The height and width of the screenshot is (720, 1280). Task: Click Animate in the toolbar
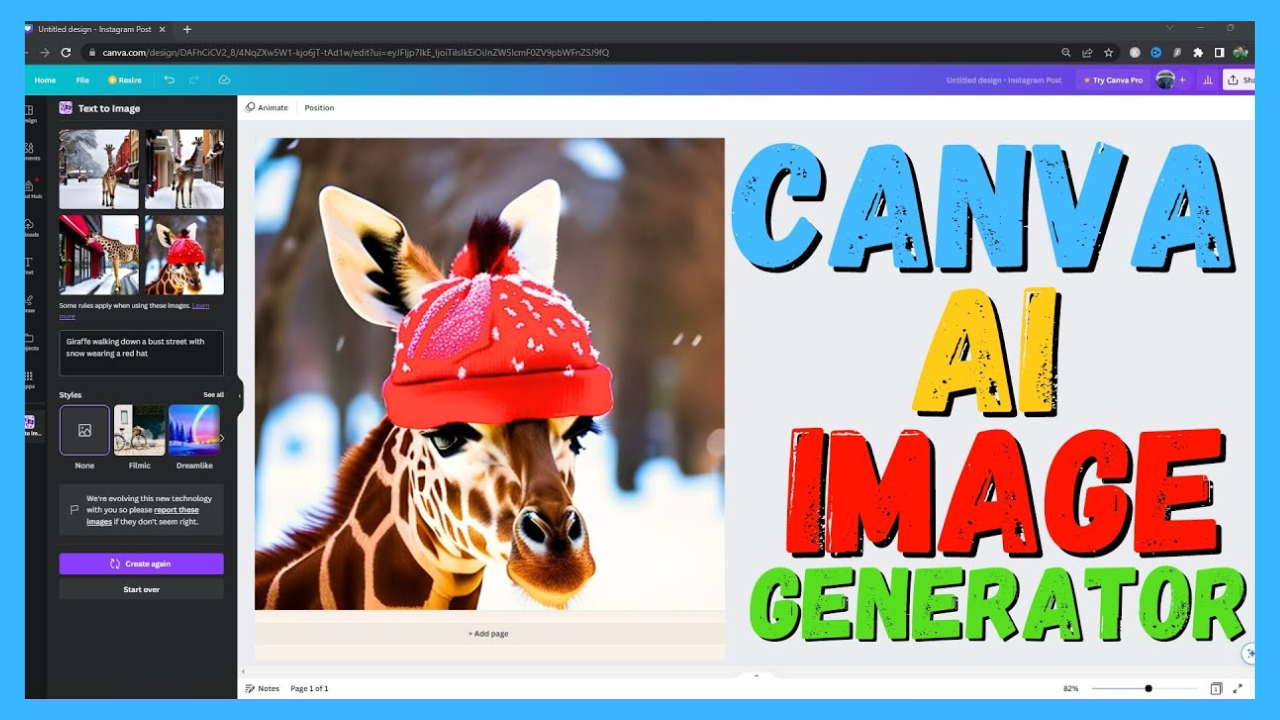[267, 107]
